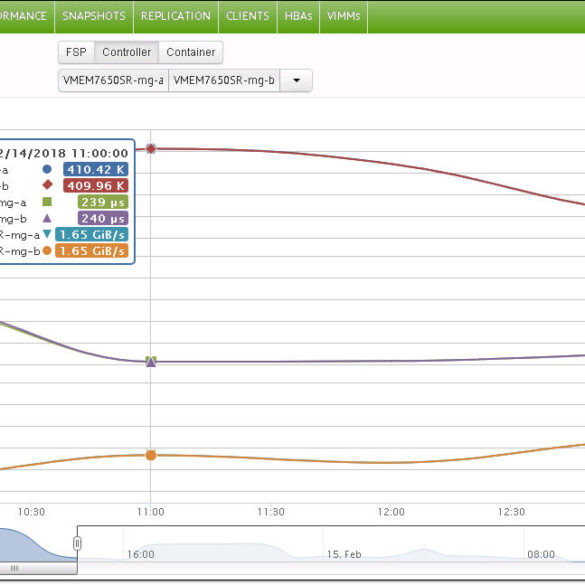
Task: Click the blue circle legend icon
Action: point(47,169)
